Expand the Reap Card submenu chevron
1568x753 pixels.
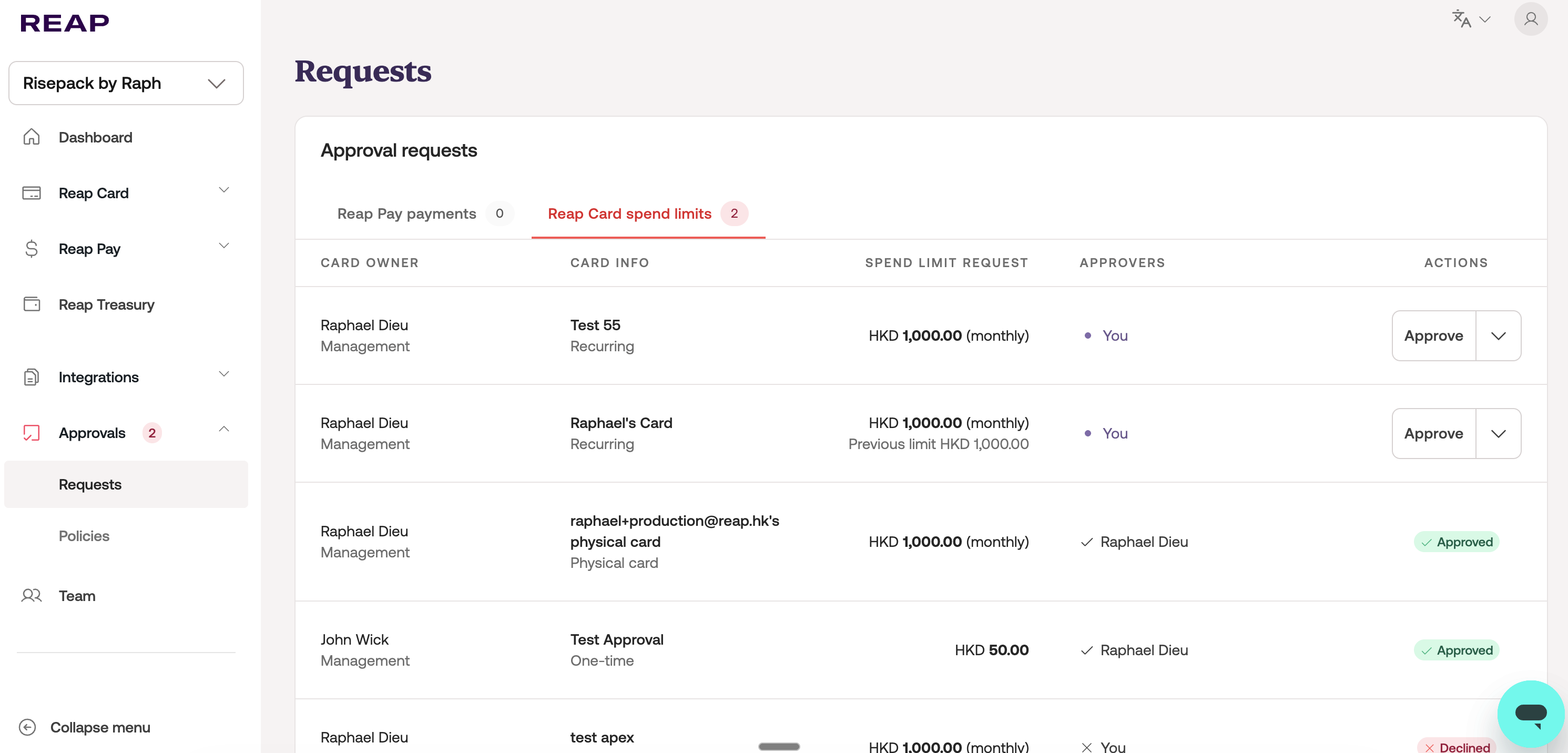click(224, 190)
